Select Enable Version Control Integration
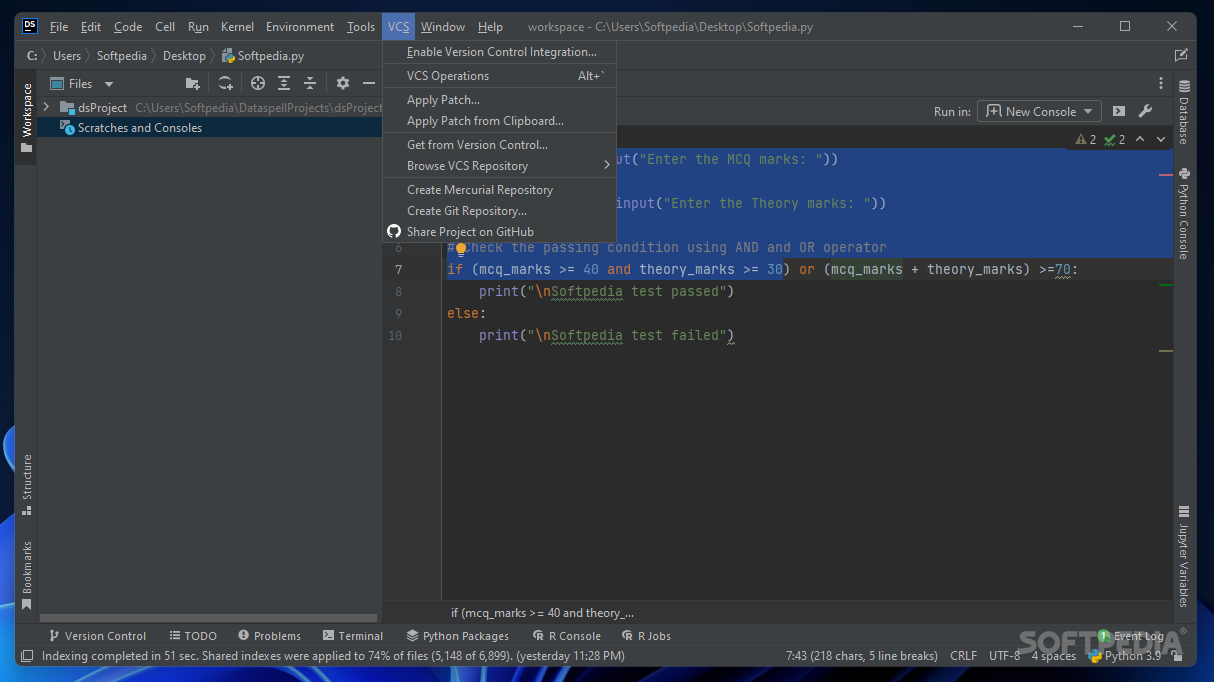Screen dimensions: 1214x682 (x=500, y=52)
